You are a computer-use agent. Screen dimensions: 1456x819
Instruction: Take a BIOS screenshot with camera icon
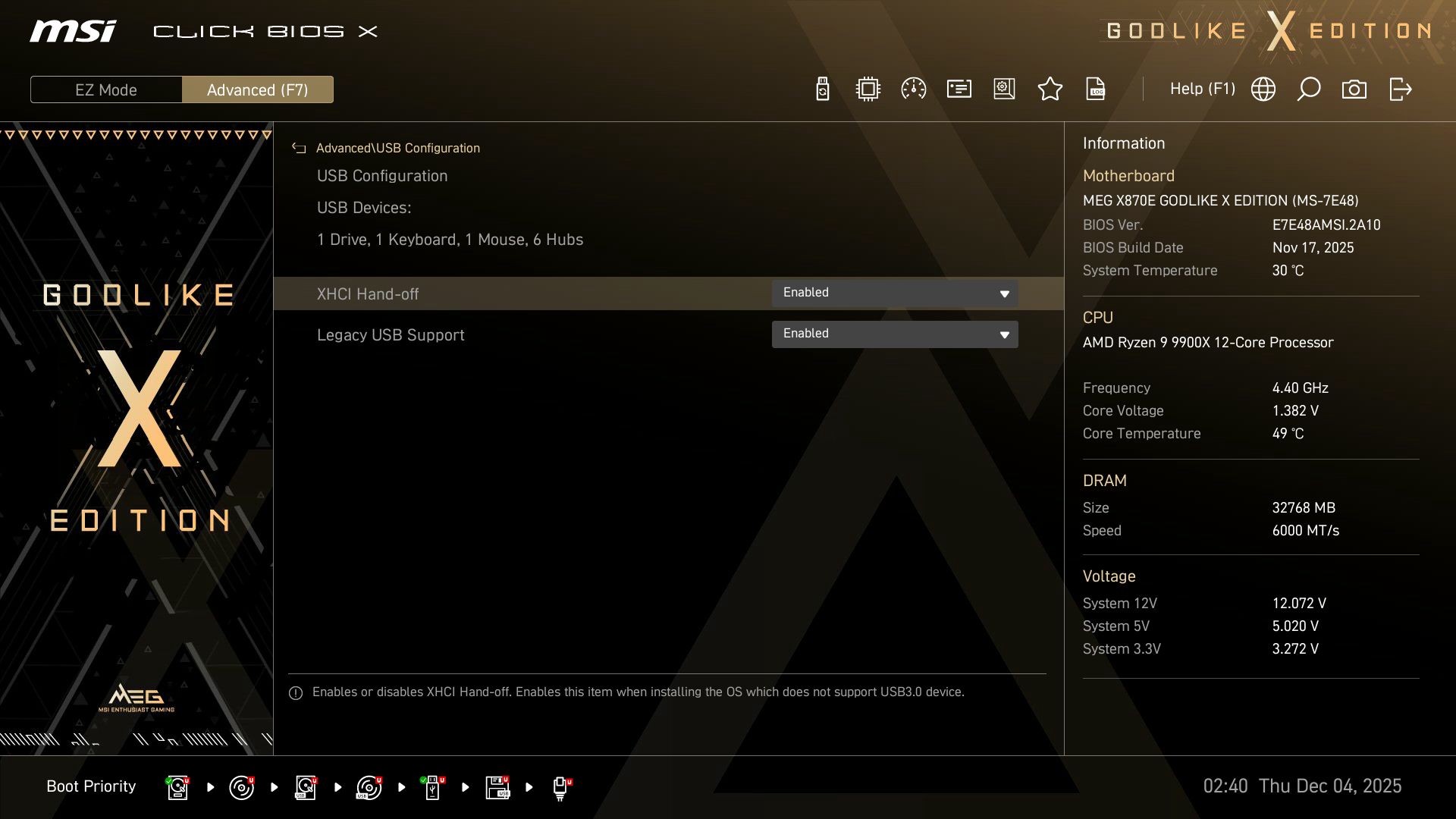pos(1354,89)
